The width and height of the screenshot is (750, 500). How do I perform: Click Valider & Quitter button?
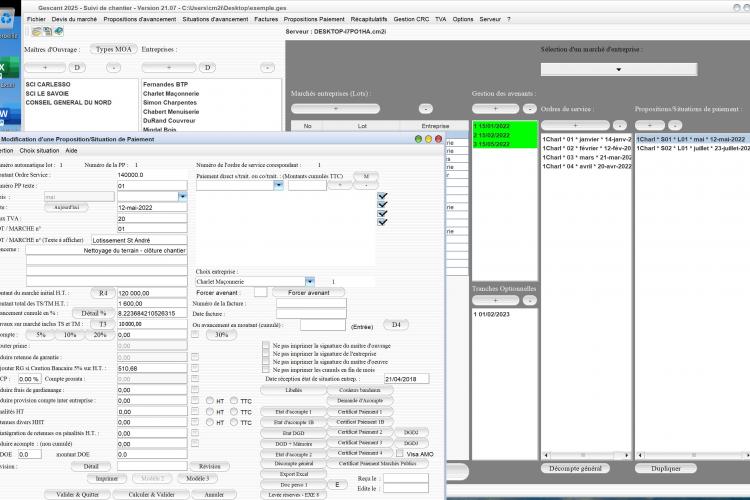click(77, 494)
